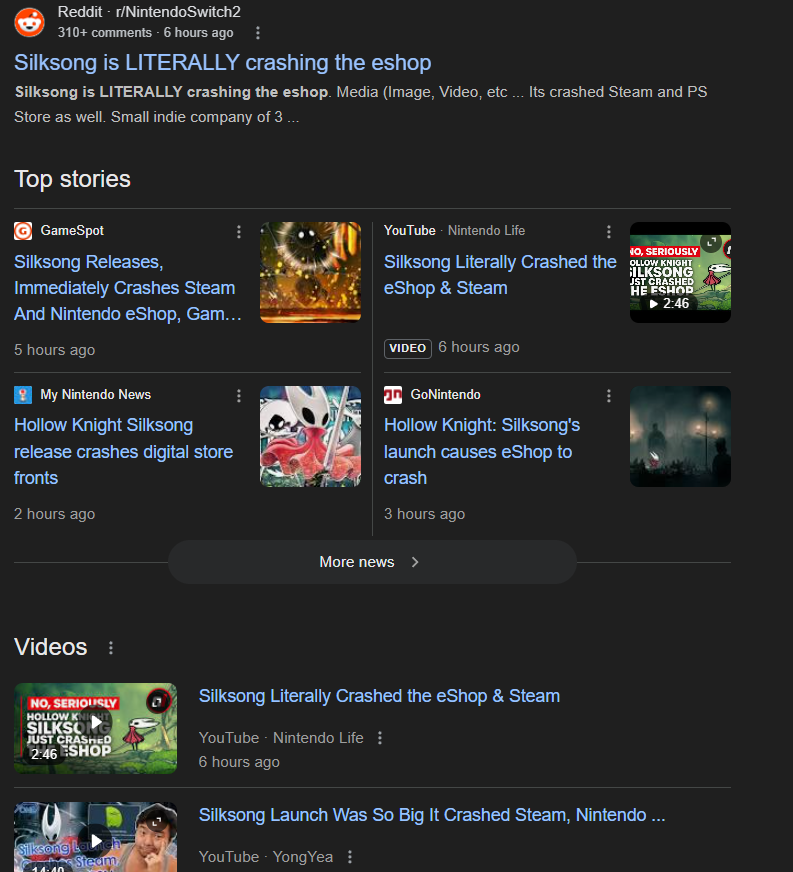Click the GameSpot favicon icon

point(23,231)
